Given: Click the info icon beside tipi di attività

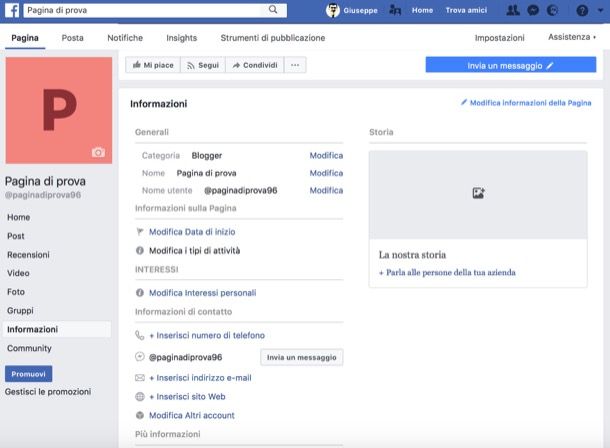Looking at the screenshot, I should point(140,250).
